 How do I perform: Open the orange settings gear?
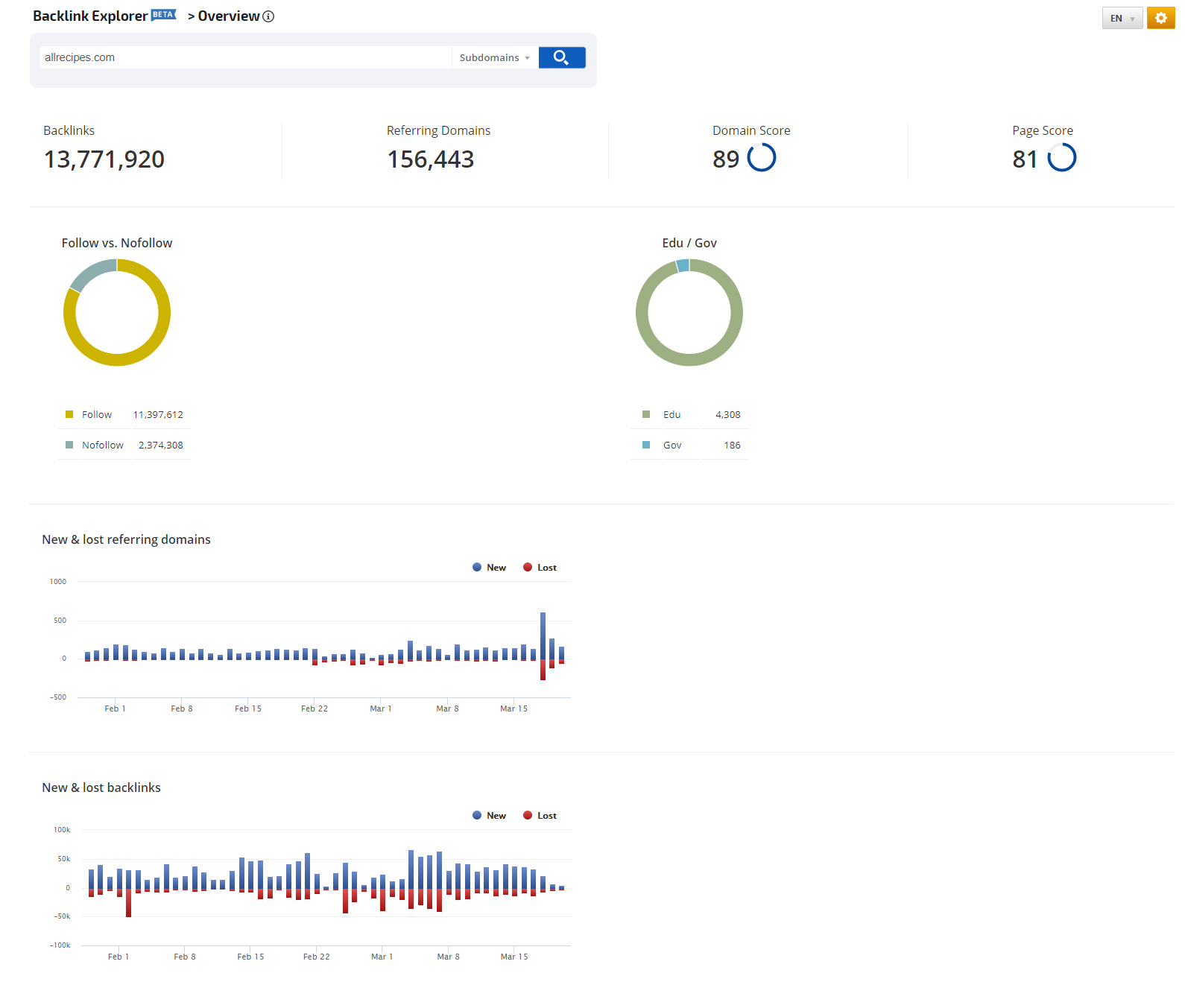coord(1160,18)
